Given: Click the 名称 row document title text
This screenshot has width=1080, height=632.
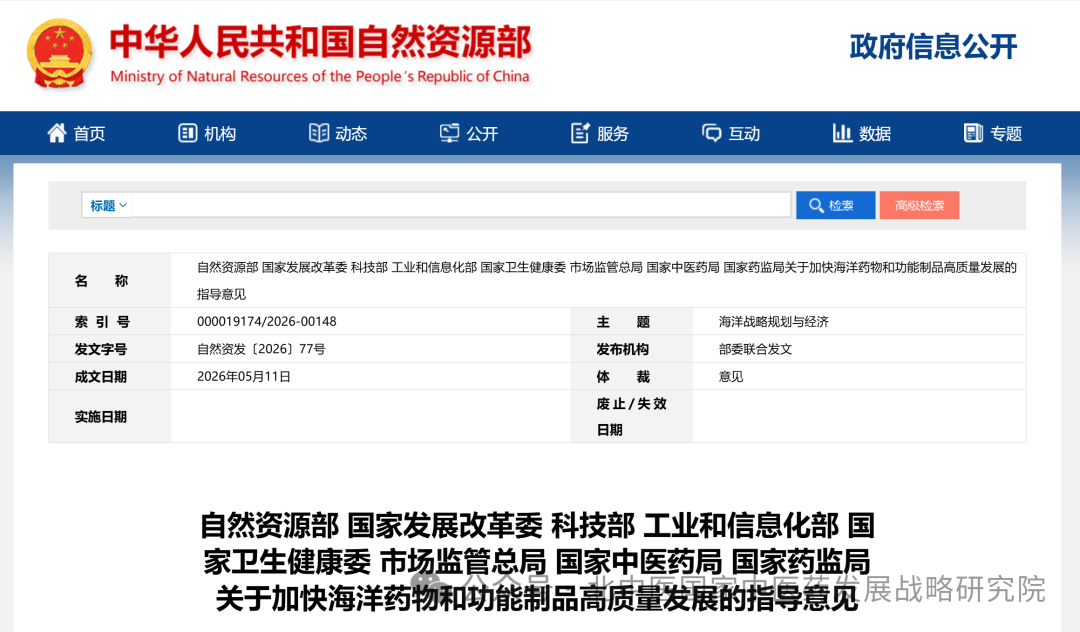Looking at the screenshot, I should coord(607,280).
